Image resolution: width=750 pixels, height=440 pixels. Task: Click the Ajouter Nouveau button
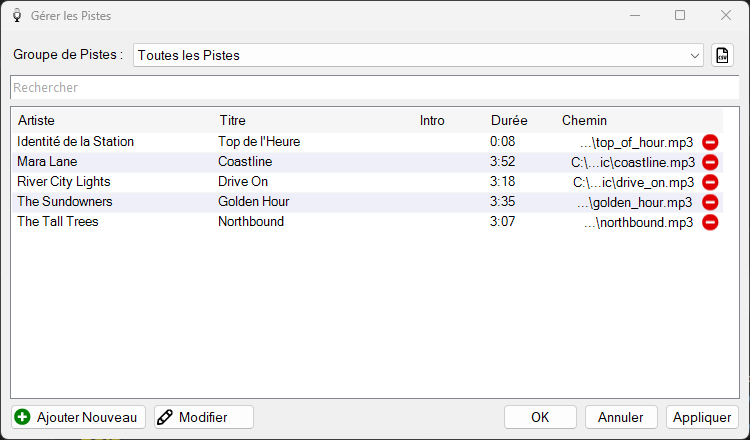(78, 417)
